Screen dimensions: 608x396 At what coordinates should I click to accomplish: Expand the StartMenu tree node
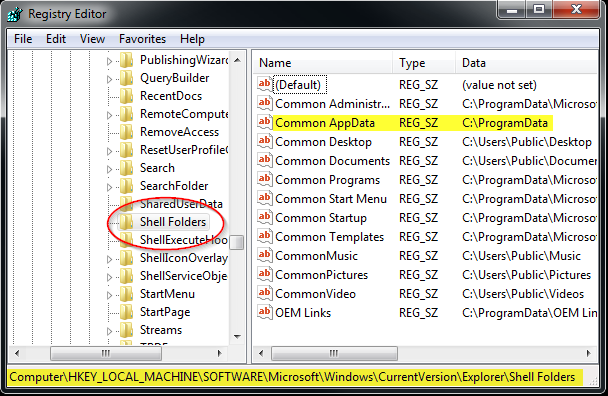point(109,295)
